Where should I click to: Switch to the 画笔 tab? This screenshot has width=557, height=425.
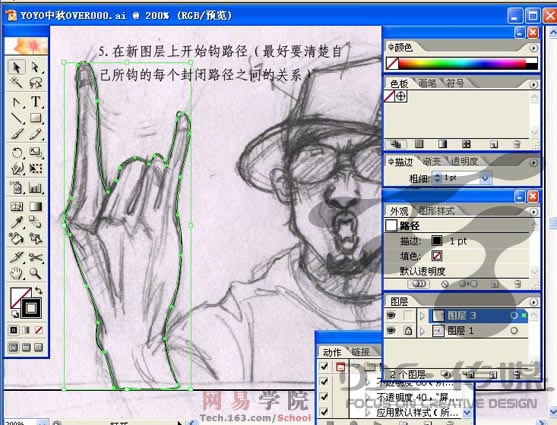427,84
